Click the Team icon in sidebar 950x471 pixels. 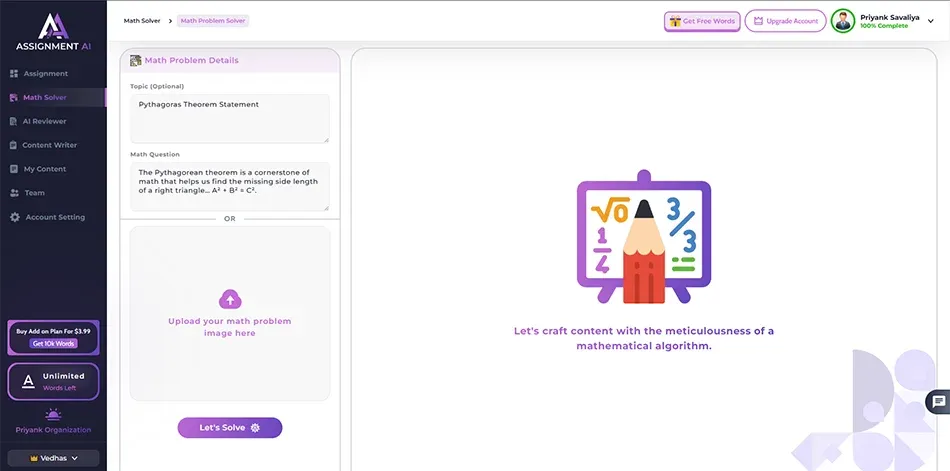click(x=14, y=193)
